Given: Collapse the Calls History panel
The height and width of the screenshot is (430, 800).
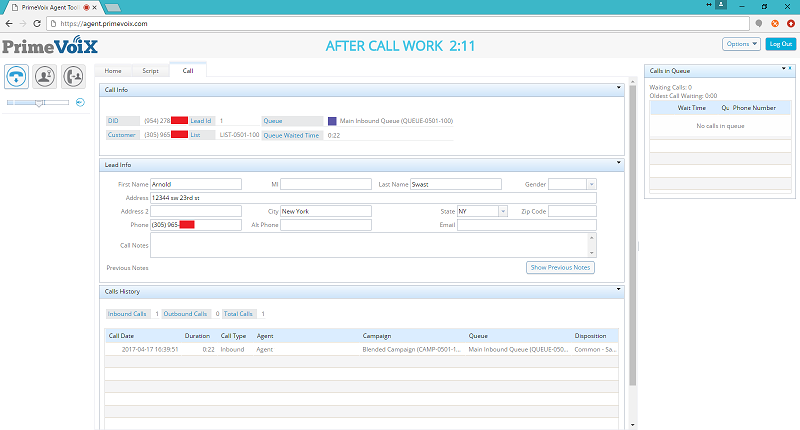Looking at the screenshot, I should click(618, 289).
